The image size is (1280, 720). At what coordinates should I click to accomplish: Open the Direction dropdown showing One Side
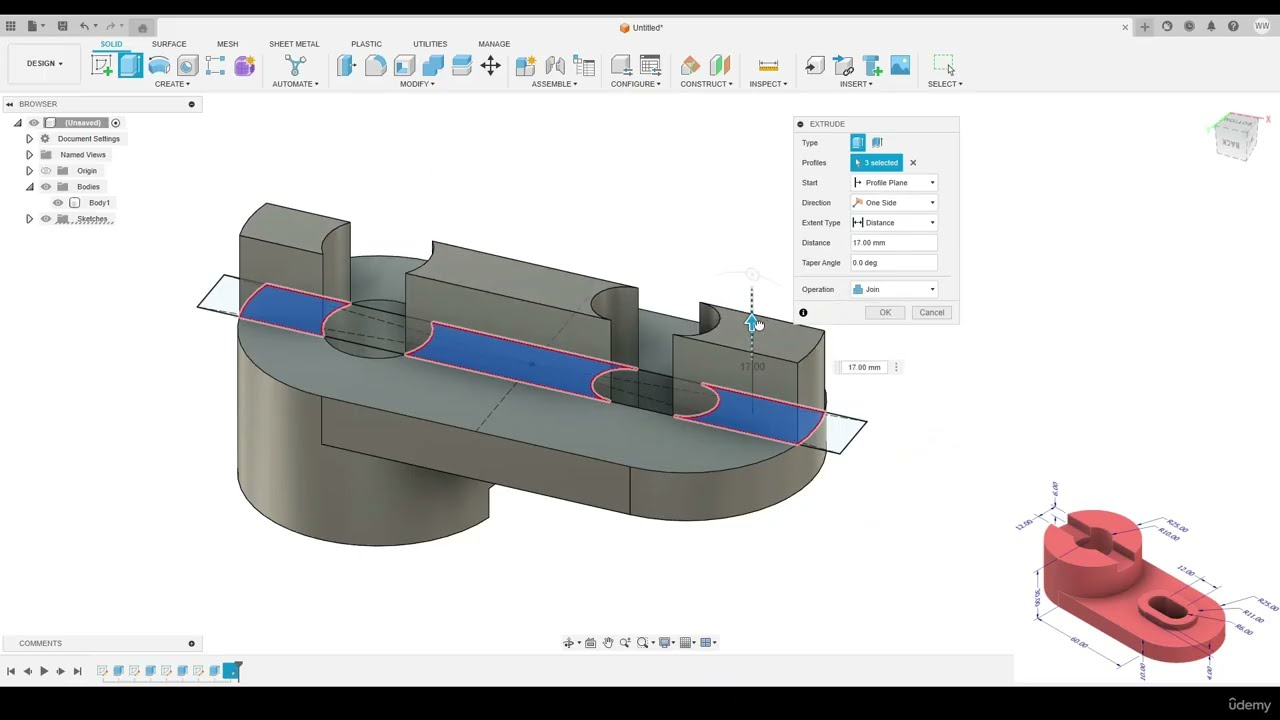894,203
